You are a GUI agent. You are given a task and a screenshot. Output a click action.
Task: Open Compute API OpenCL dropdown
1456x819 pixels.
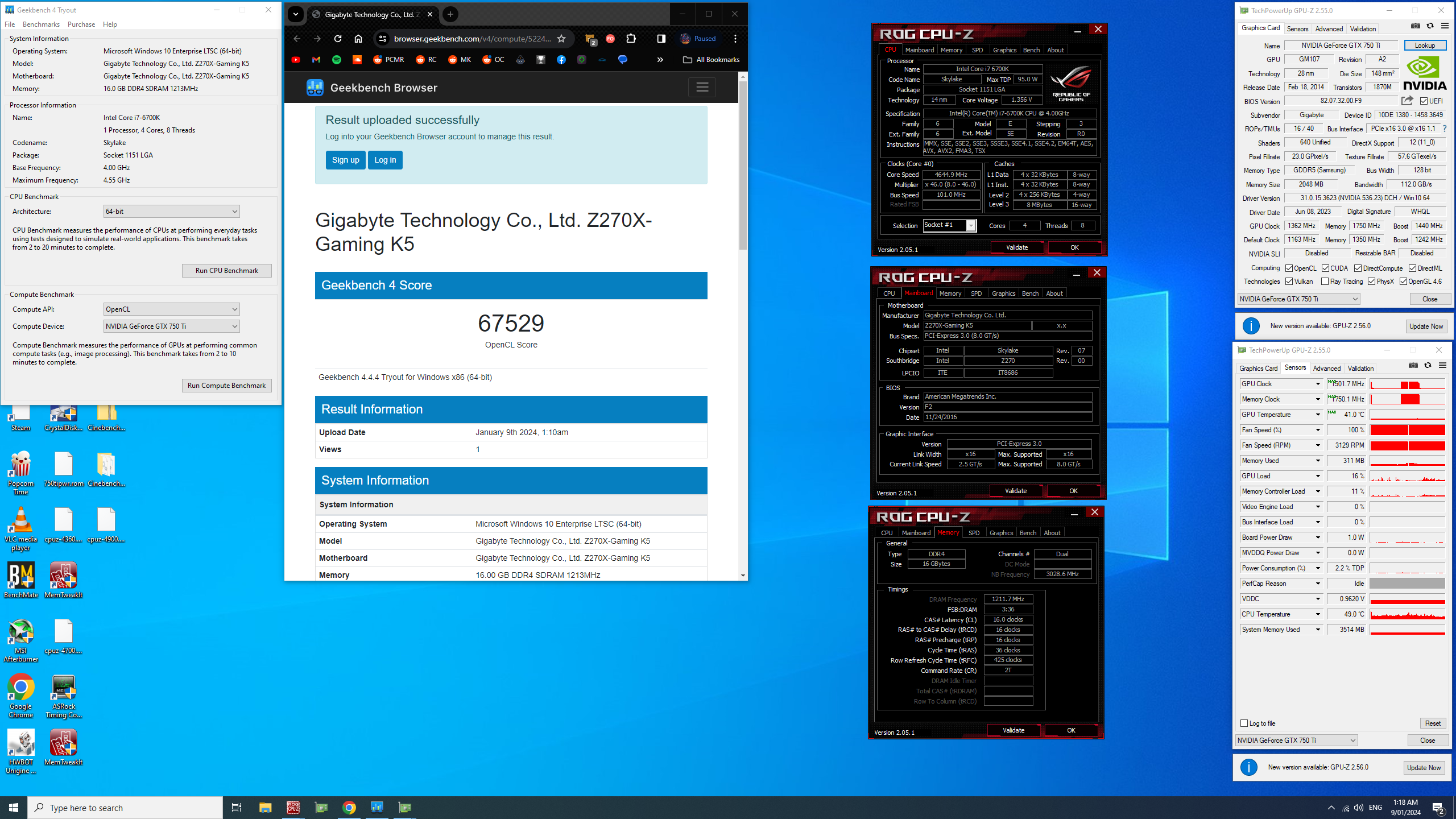pyautogui.click(x=171, y=309)
